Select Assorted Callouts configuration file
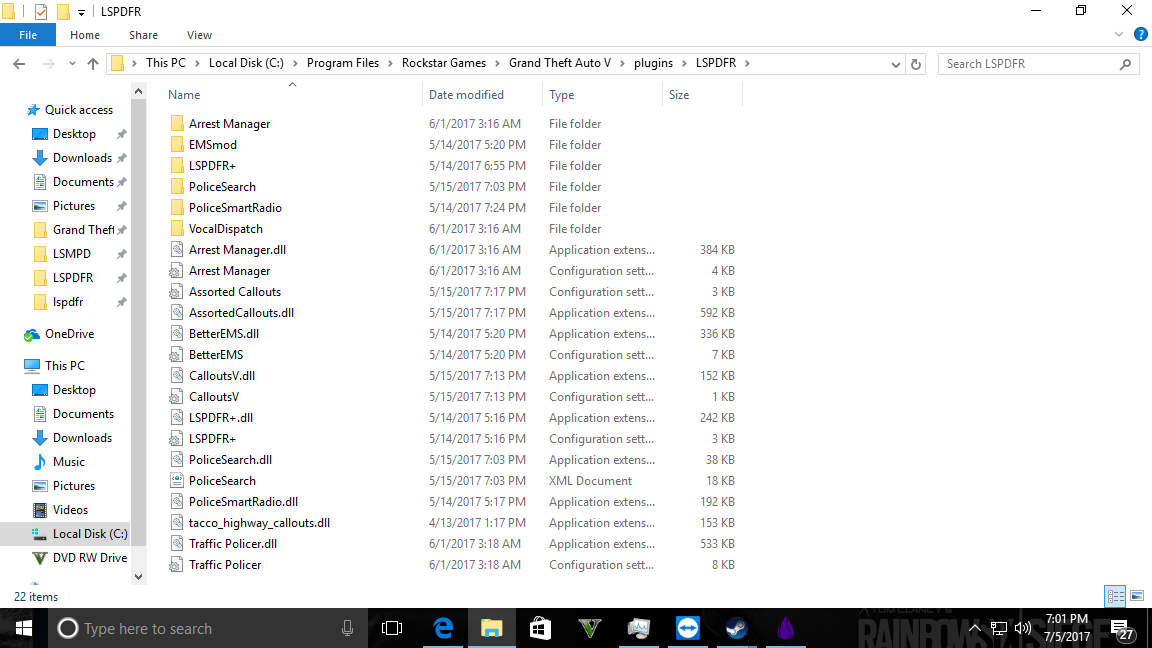 point(234,292)
